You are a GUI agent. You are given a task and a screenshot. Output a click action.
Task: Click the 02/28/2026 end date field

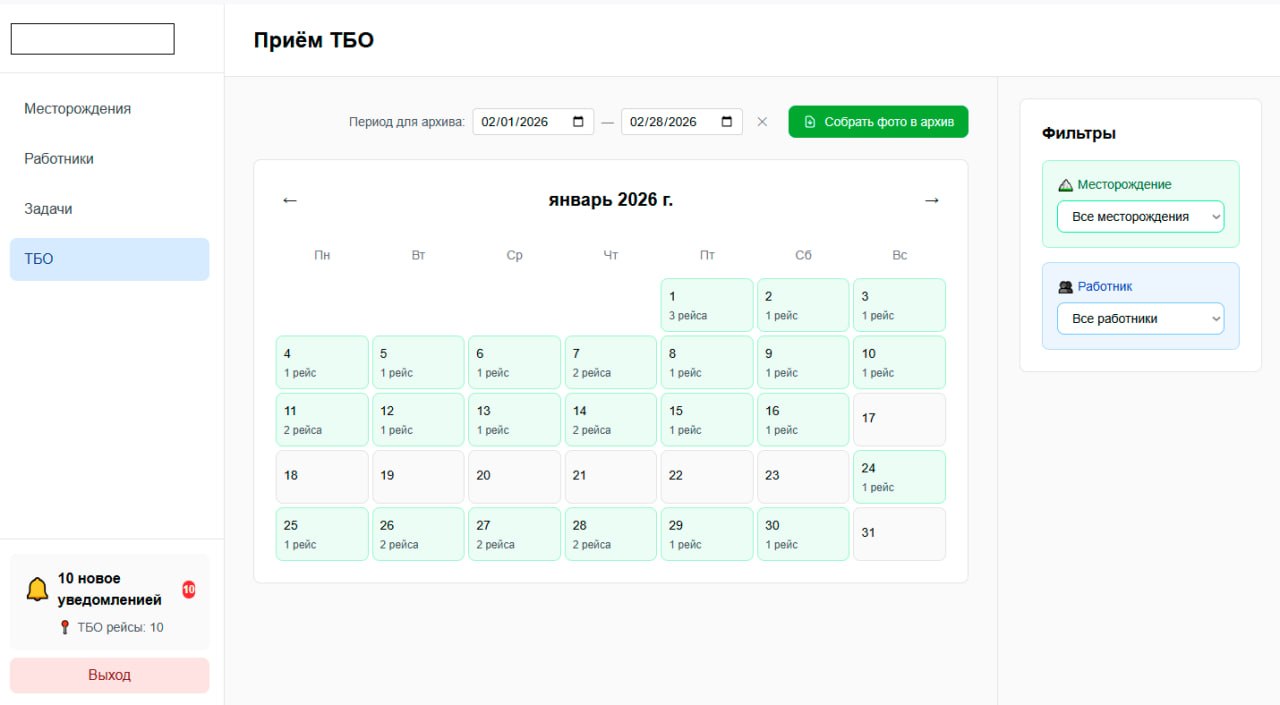tap(681, 122)
